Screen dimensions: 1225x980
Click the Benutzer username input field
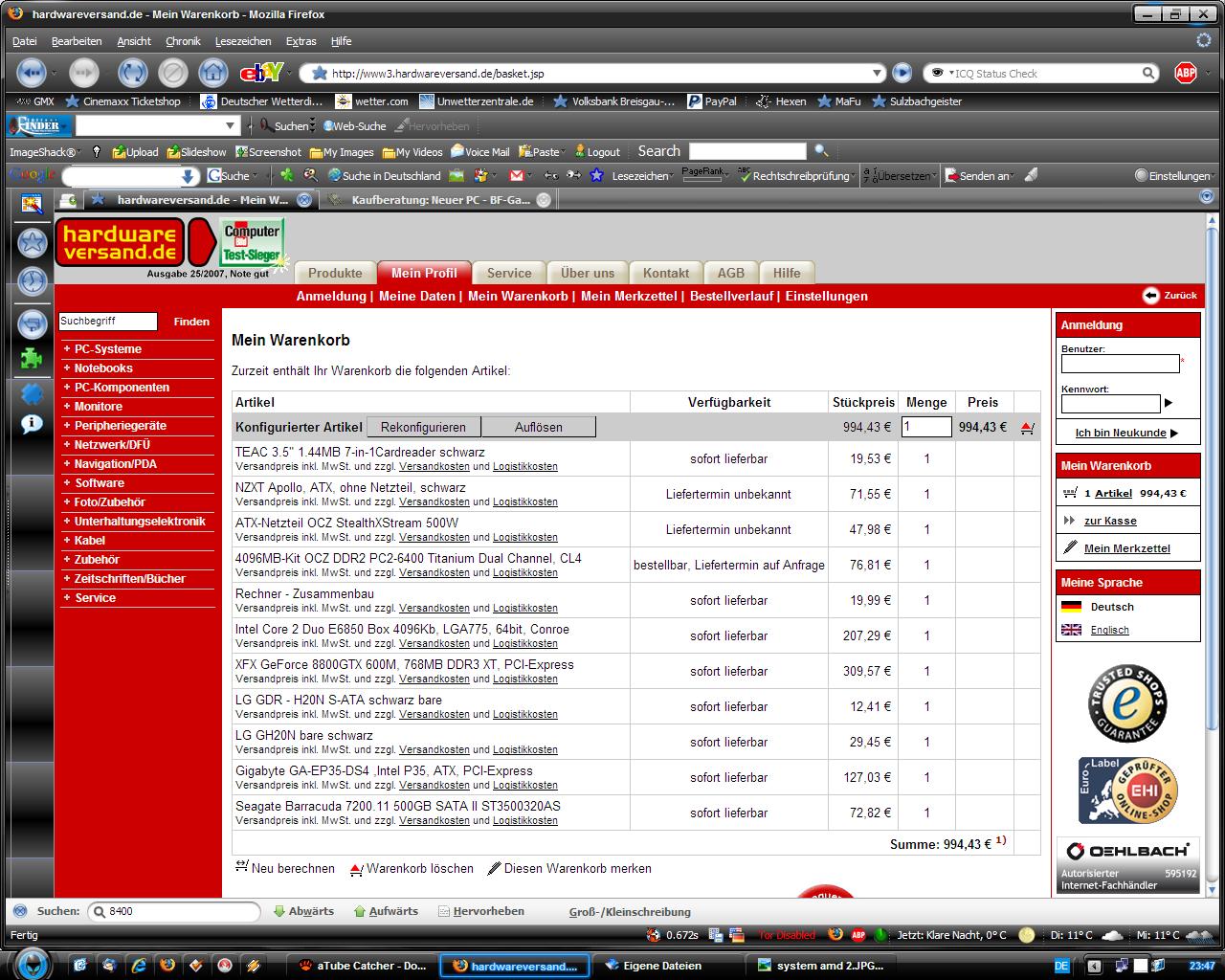[1120, 364]
